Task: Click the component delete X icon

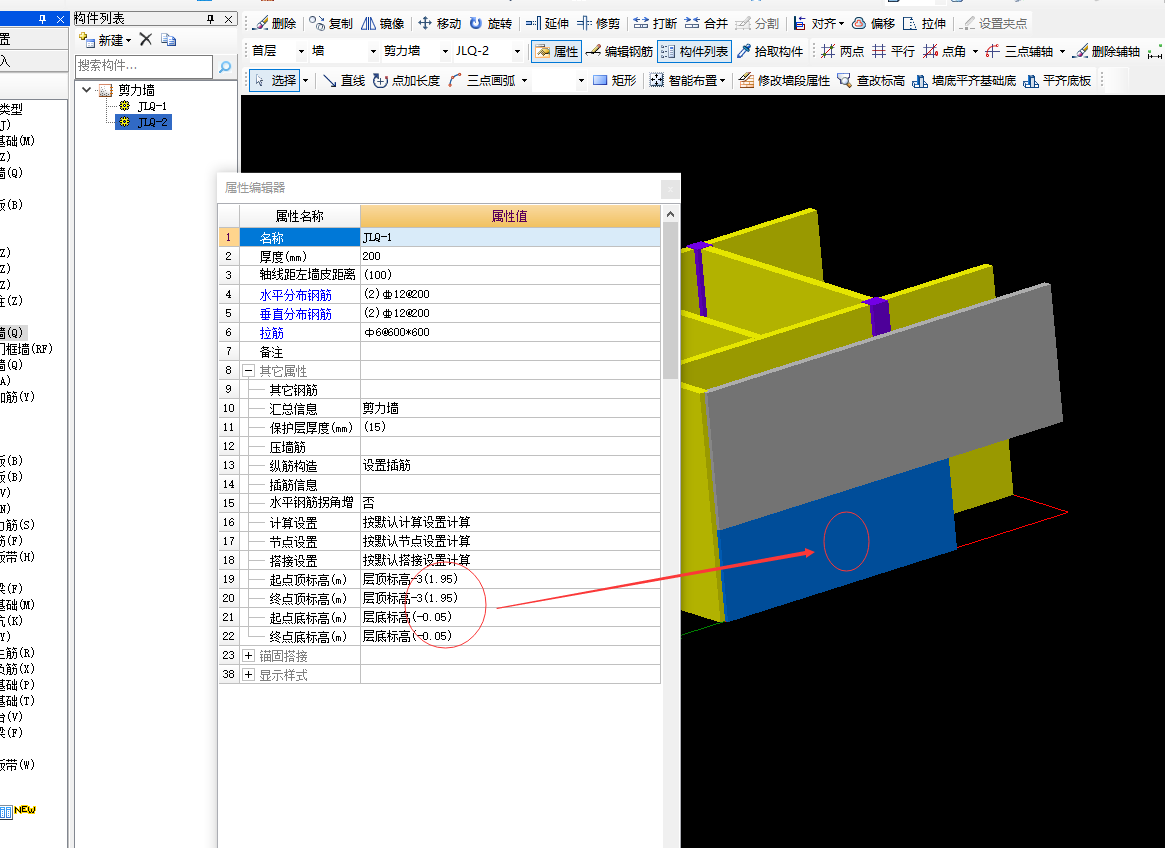Action: 146,39
